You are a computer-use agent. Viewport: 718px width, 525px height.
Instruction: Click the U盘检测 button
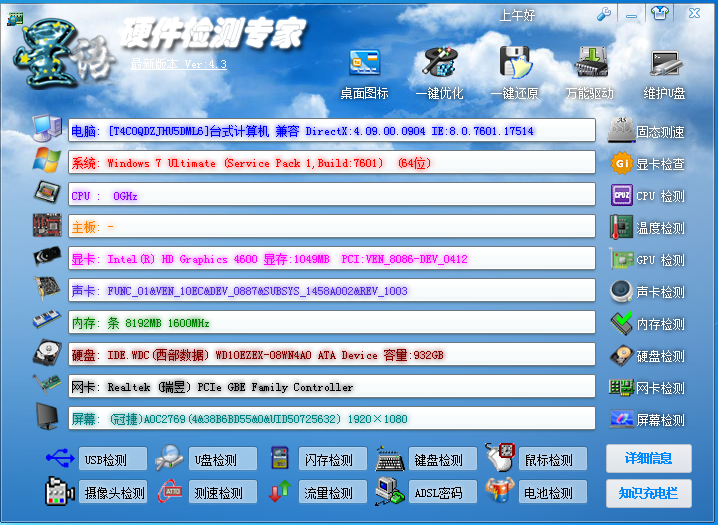click(223, 459)
